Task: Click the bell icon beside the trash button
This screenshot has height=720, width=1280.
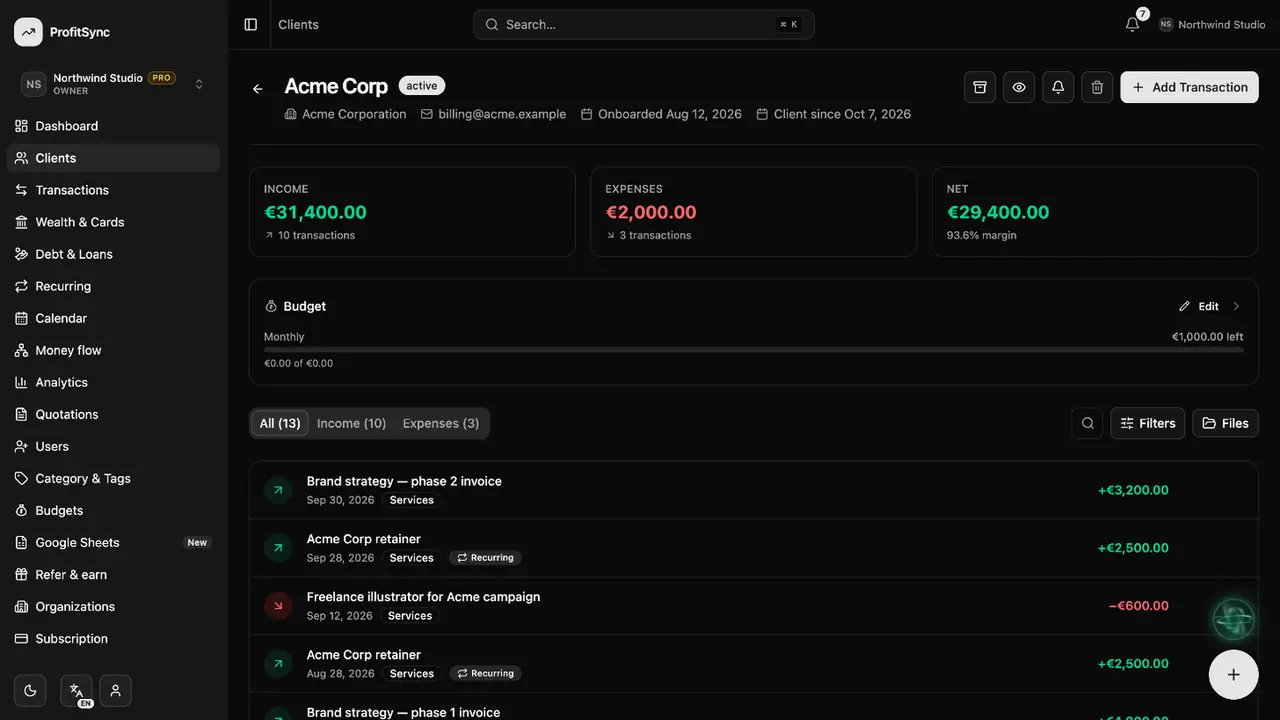Action: 1058,87
